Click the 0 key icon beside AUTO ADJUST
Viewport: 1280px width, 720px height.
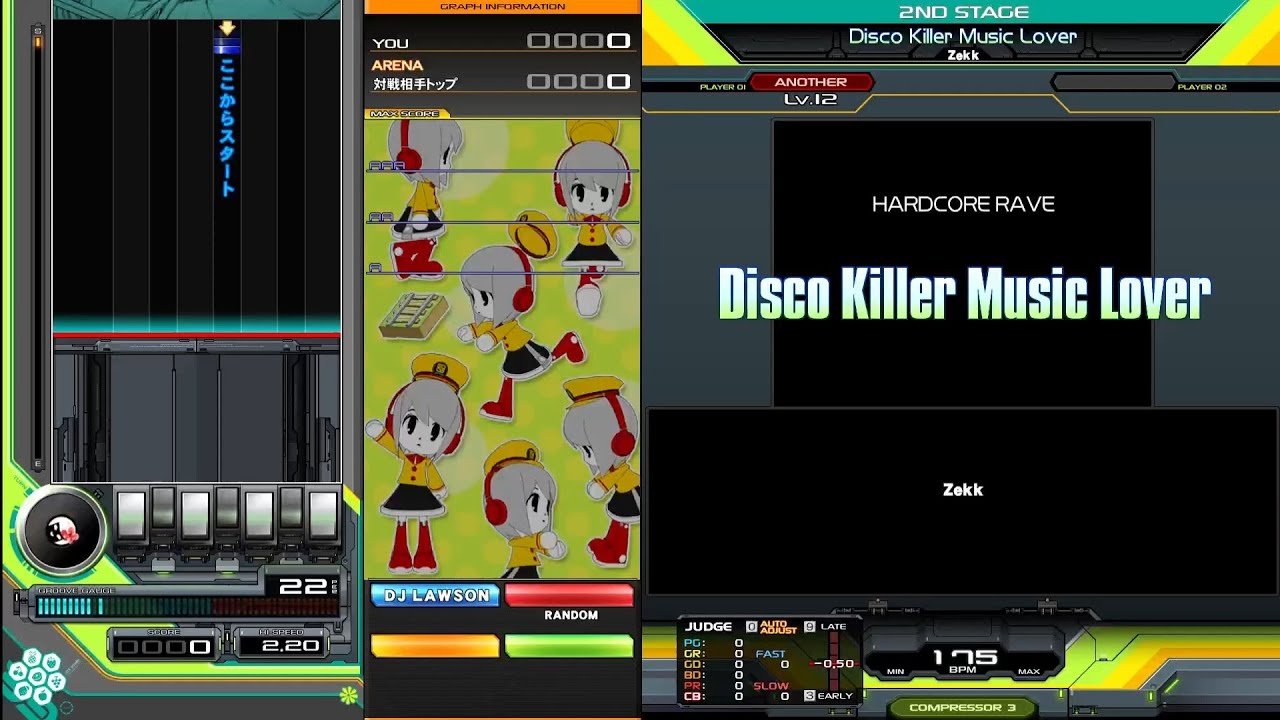(x=751, y=627)
